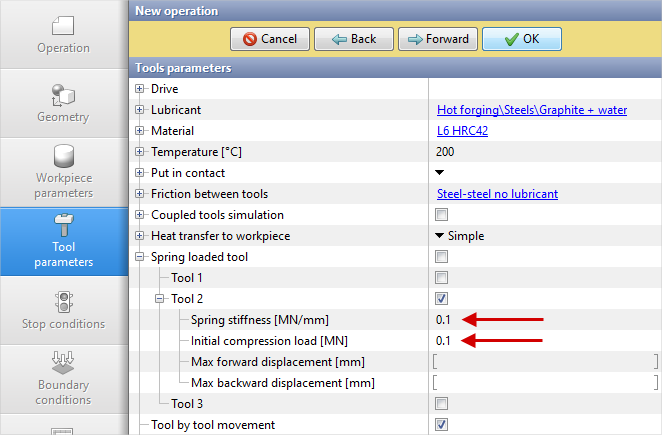Go back with the Back arrow button
662x435 pixels.
[x=354, y=39]
